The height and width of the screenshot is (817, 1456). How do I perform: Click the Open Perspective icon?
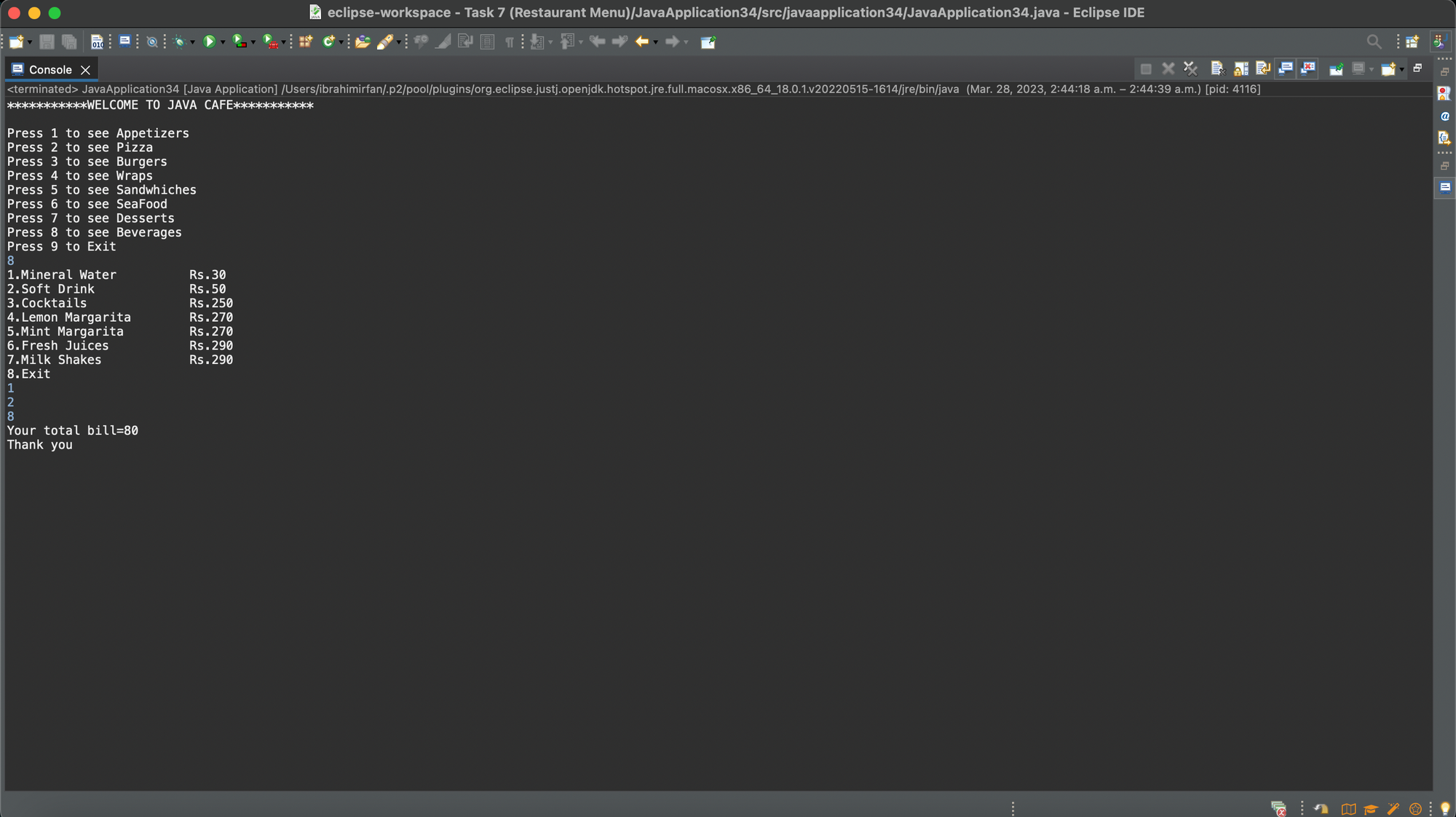(1412, 42)
